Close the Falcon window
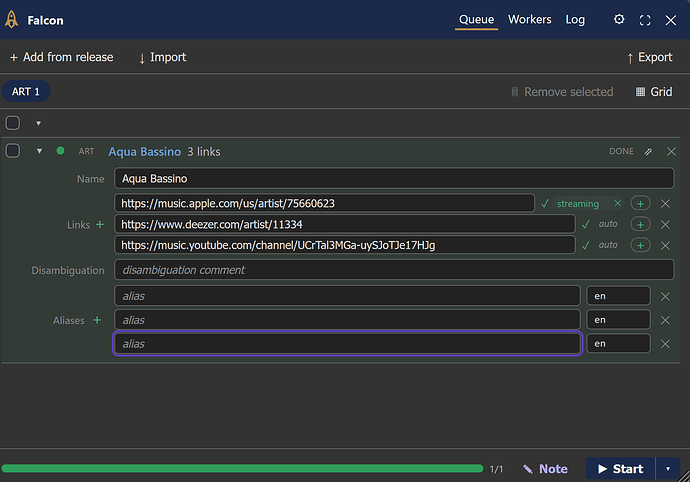 [x=671, y=20]
